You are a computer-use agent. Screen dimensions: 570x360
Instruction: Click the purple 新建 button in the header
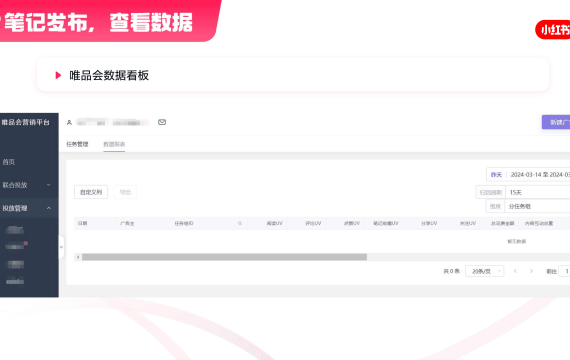556,122
